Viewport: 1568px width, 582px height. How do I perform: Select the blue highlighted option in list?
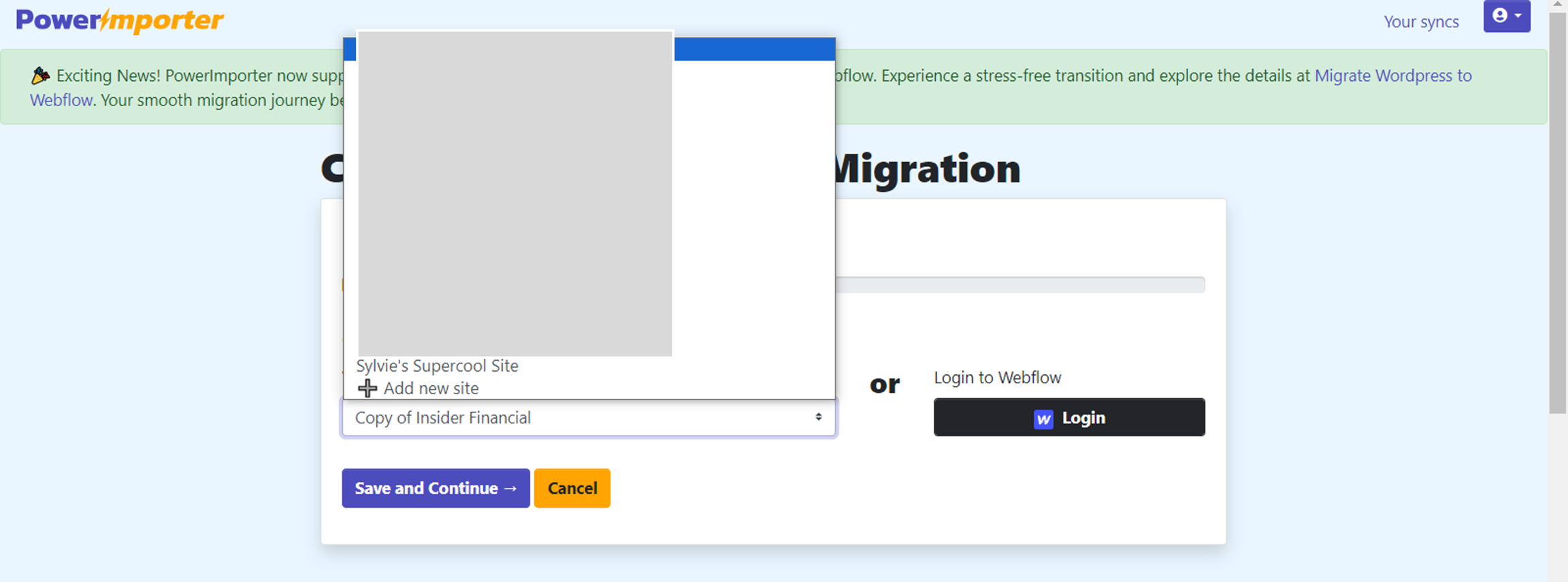point(754,50)
